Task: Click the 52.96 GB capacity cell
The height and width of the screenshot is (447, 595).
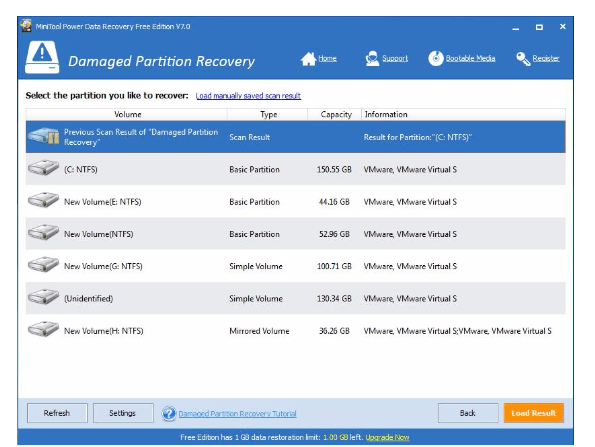Action: point(334,234)
